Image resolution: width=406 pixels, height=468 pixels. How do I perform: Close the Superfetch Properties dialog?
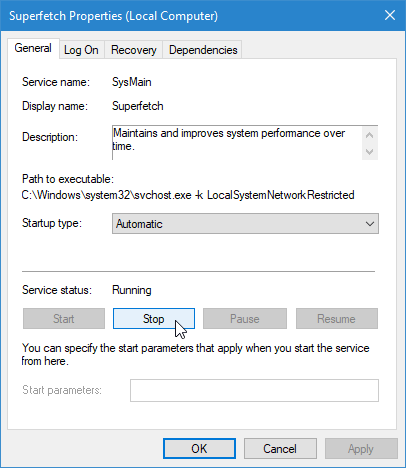coord(390,15)
